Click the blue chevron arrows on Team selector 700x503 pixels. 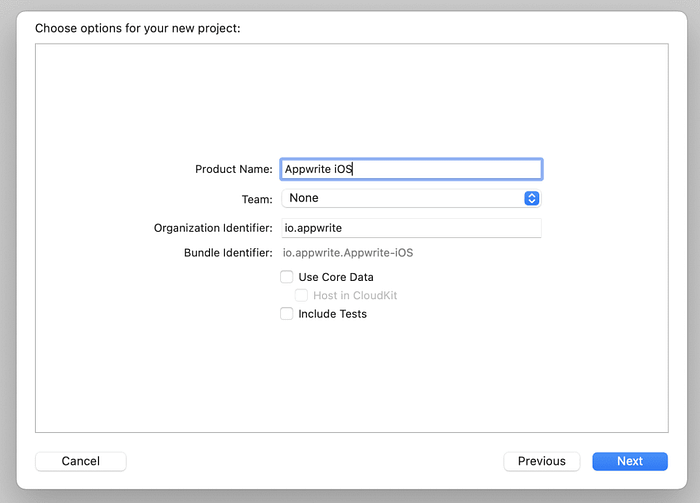pyautogui.click(x=532, y=198)
